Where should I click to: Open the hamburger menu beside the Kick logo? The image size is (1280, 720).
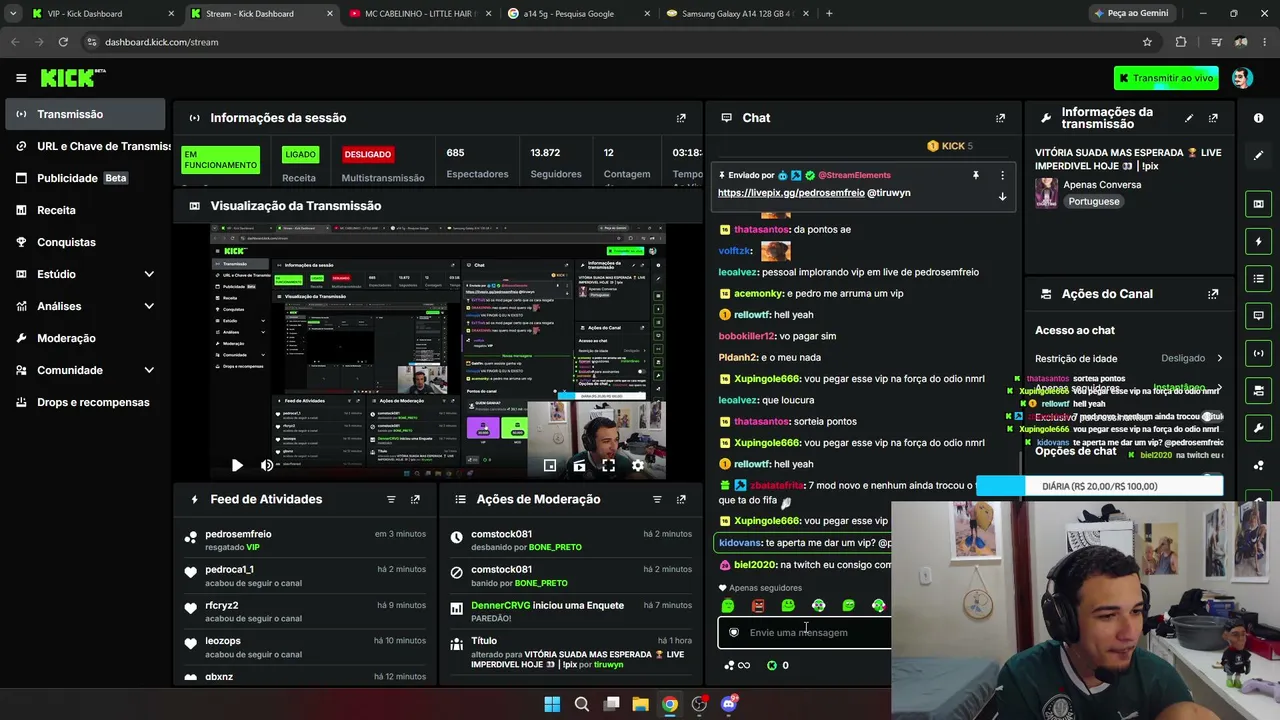[x=21, y=78]
